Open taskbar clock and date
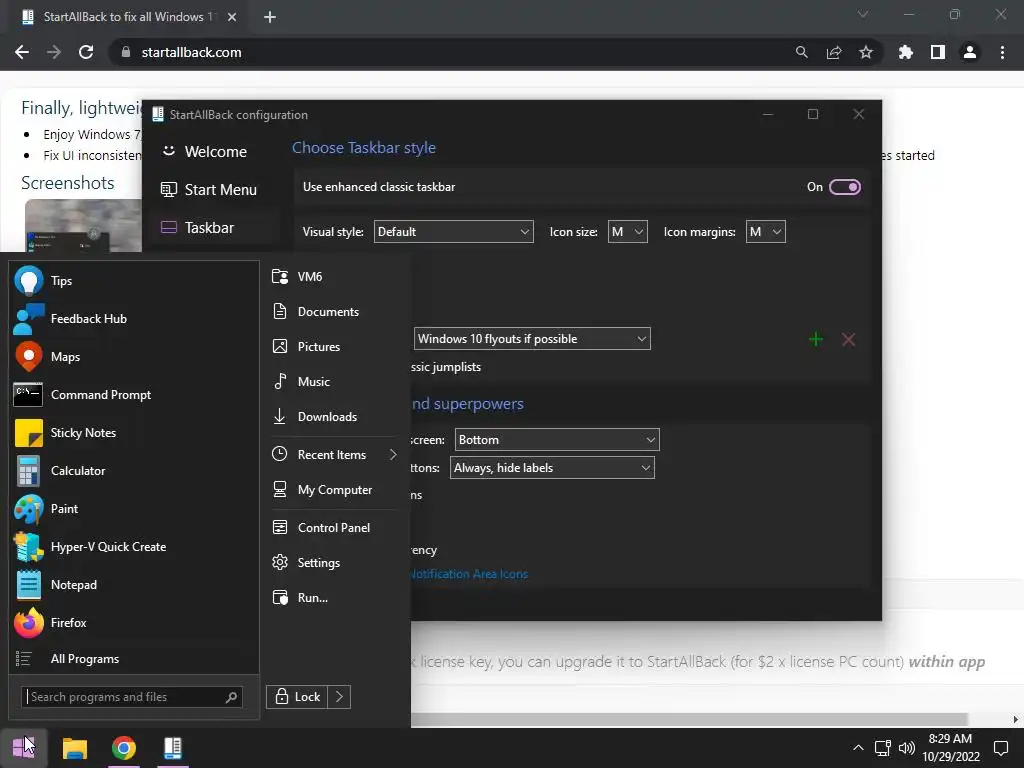 tap(951, 748)
